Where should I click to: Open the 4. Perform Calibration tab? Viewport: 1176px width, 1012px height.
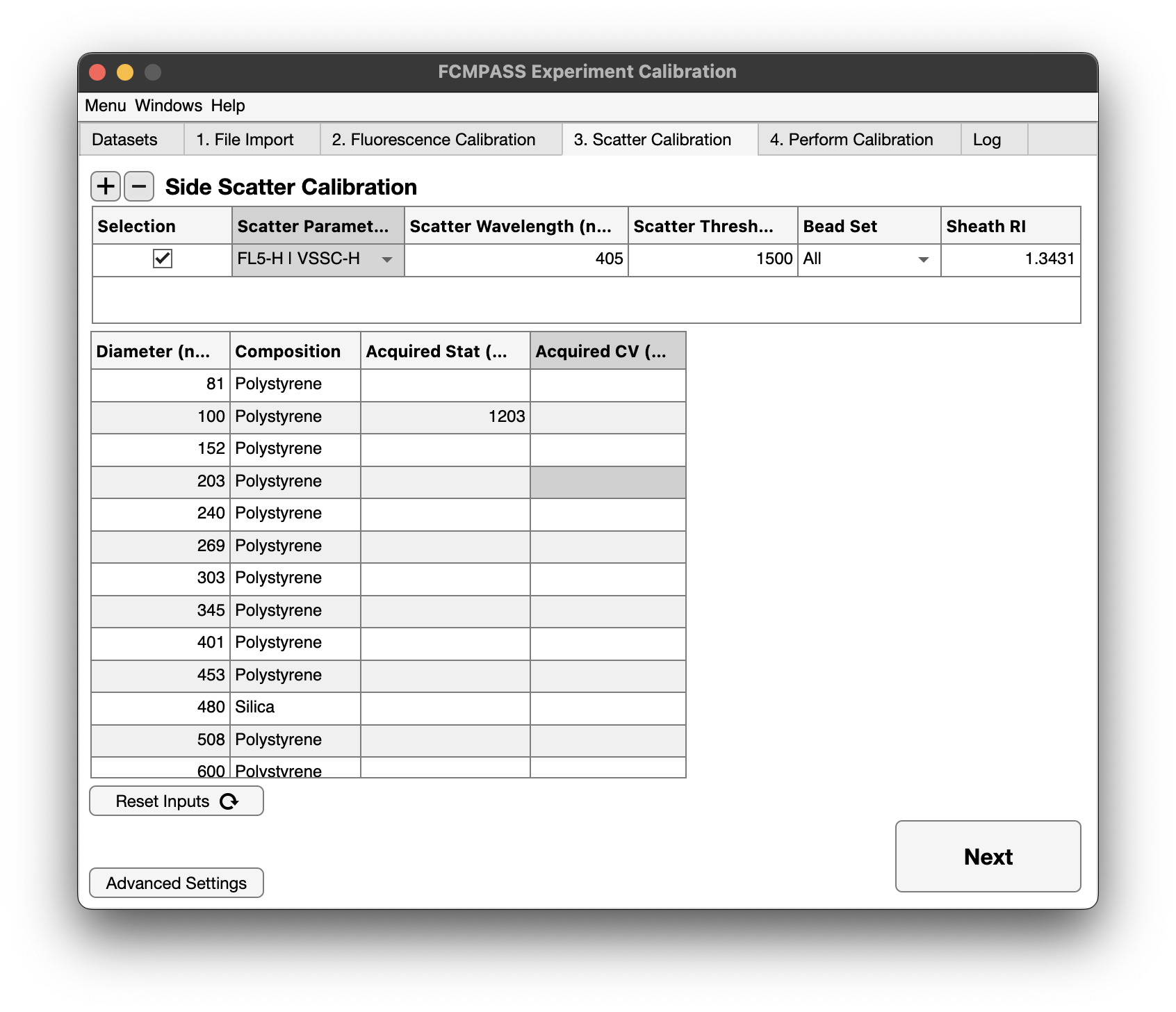[858, 140]
